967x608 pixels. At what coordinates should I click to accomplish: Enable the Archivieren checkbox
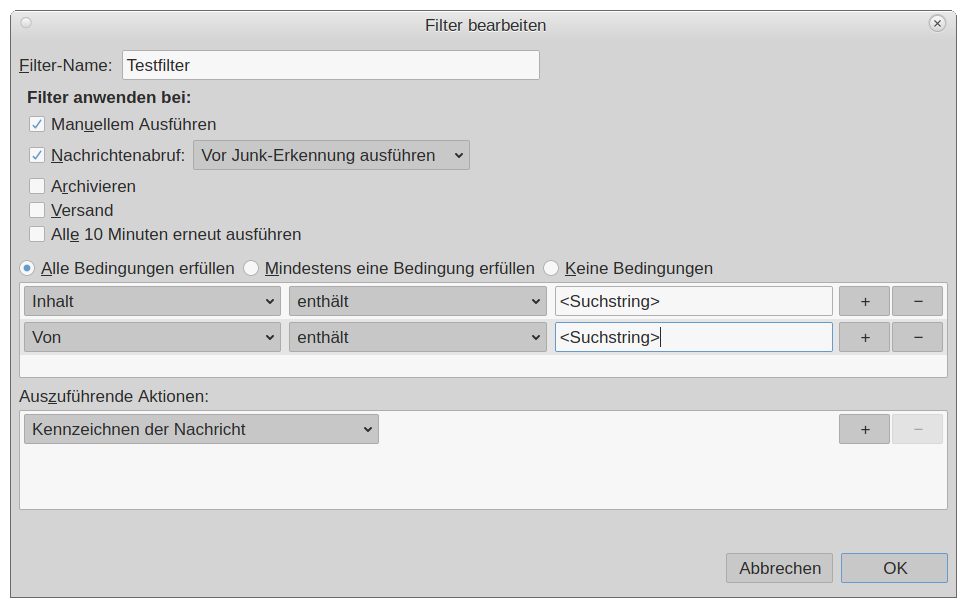coord(37,186)
